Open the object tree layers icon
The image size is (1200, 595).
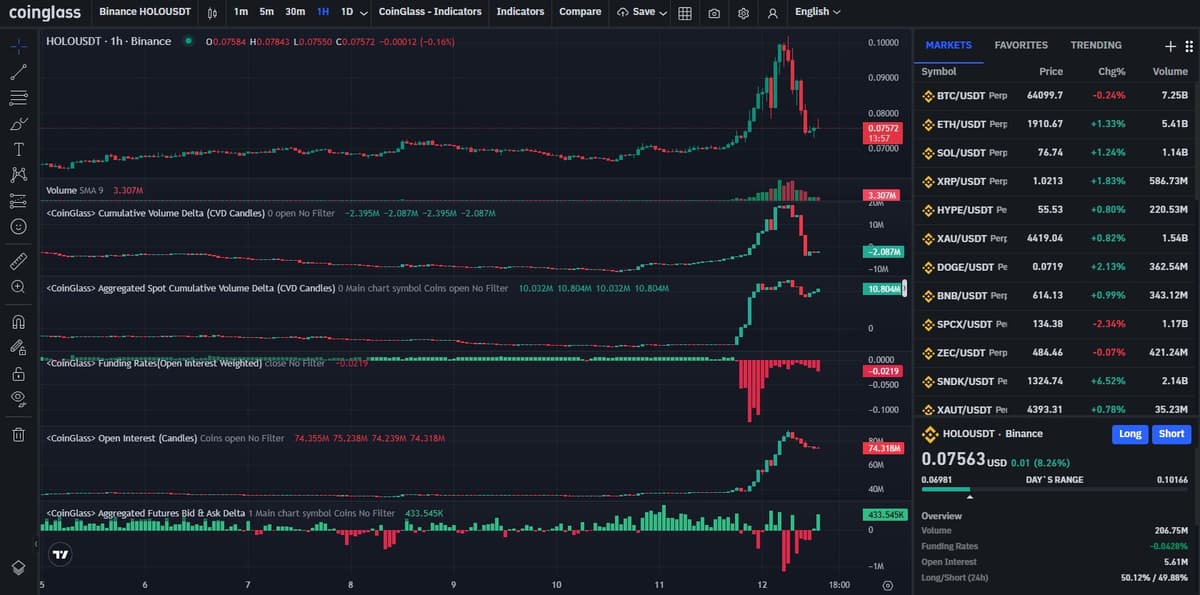click(x=18, y=567)
